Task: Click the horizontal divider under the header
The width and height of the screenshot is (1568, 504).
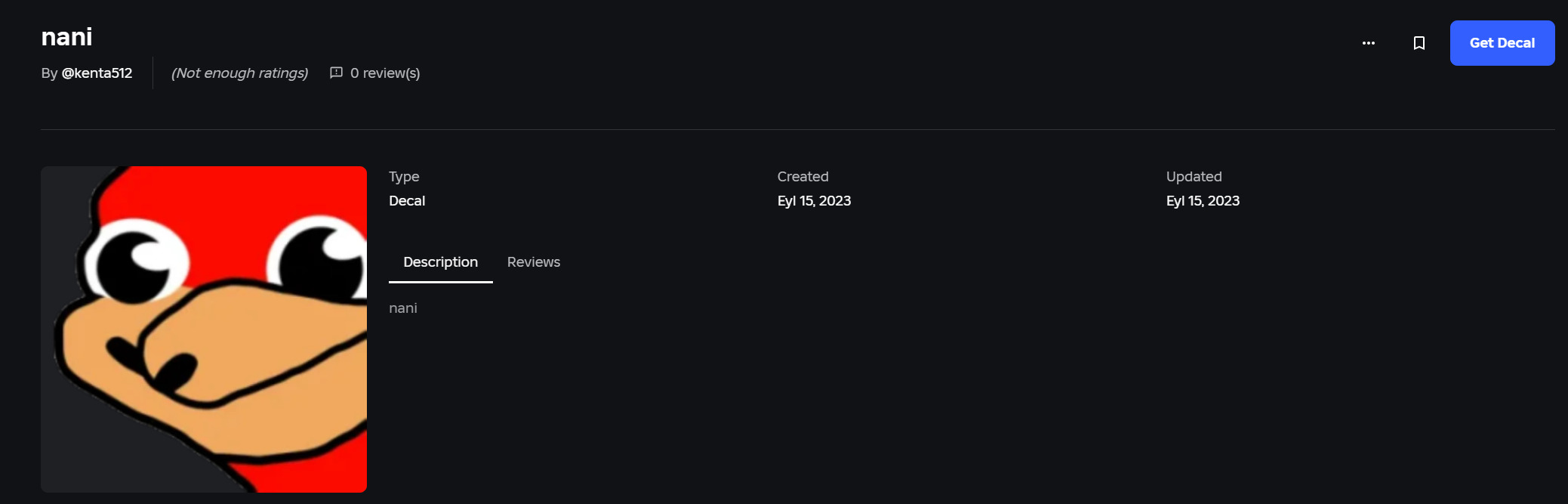Action: coord(797,130)
